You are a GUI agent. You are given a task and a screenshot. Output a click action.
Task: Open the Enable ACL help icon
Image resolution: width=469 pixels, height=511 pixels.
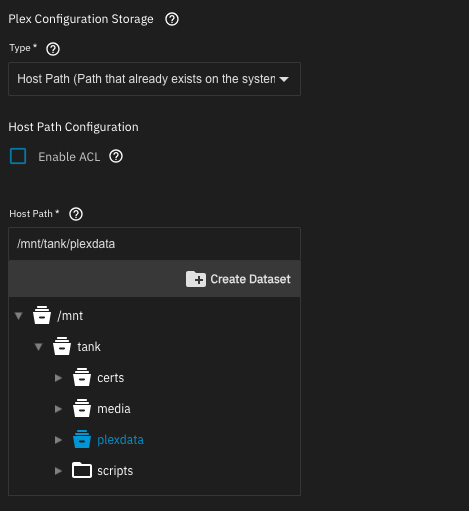coord(116,156)
